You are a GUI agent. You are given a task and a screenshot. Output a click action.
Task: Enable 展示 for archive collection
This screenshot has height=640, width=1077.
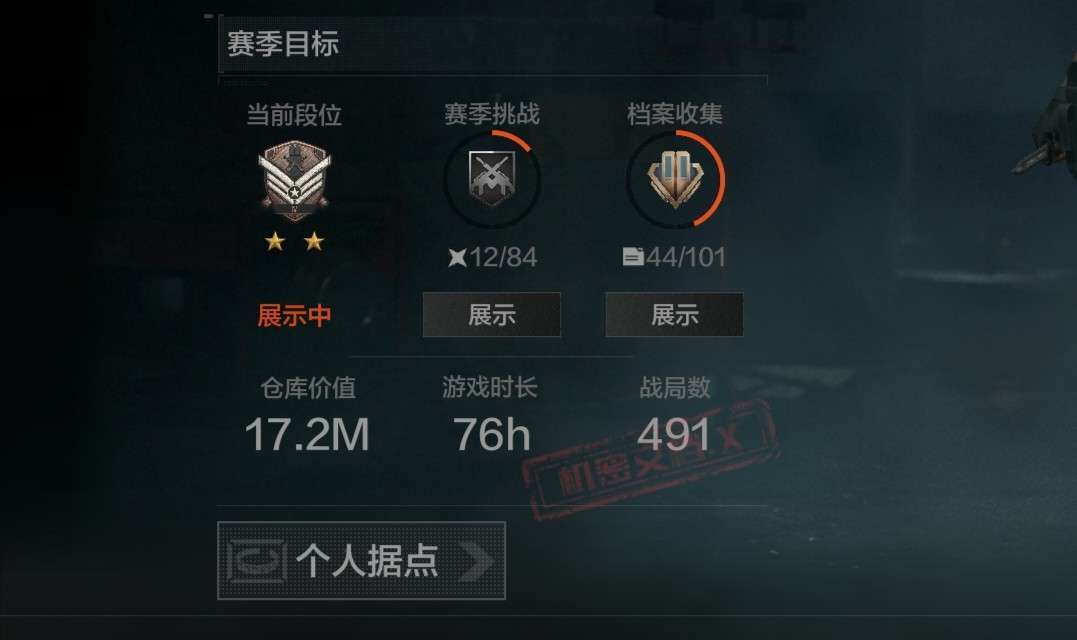(674, 315)
